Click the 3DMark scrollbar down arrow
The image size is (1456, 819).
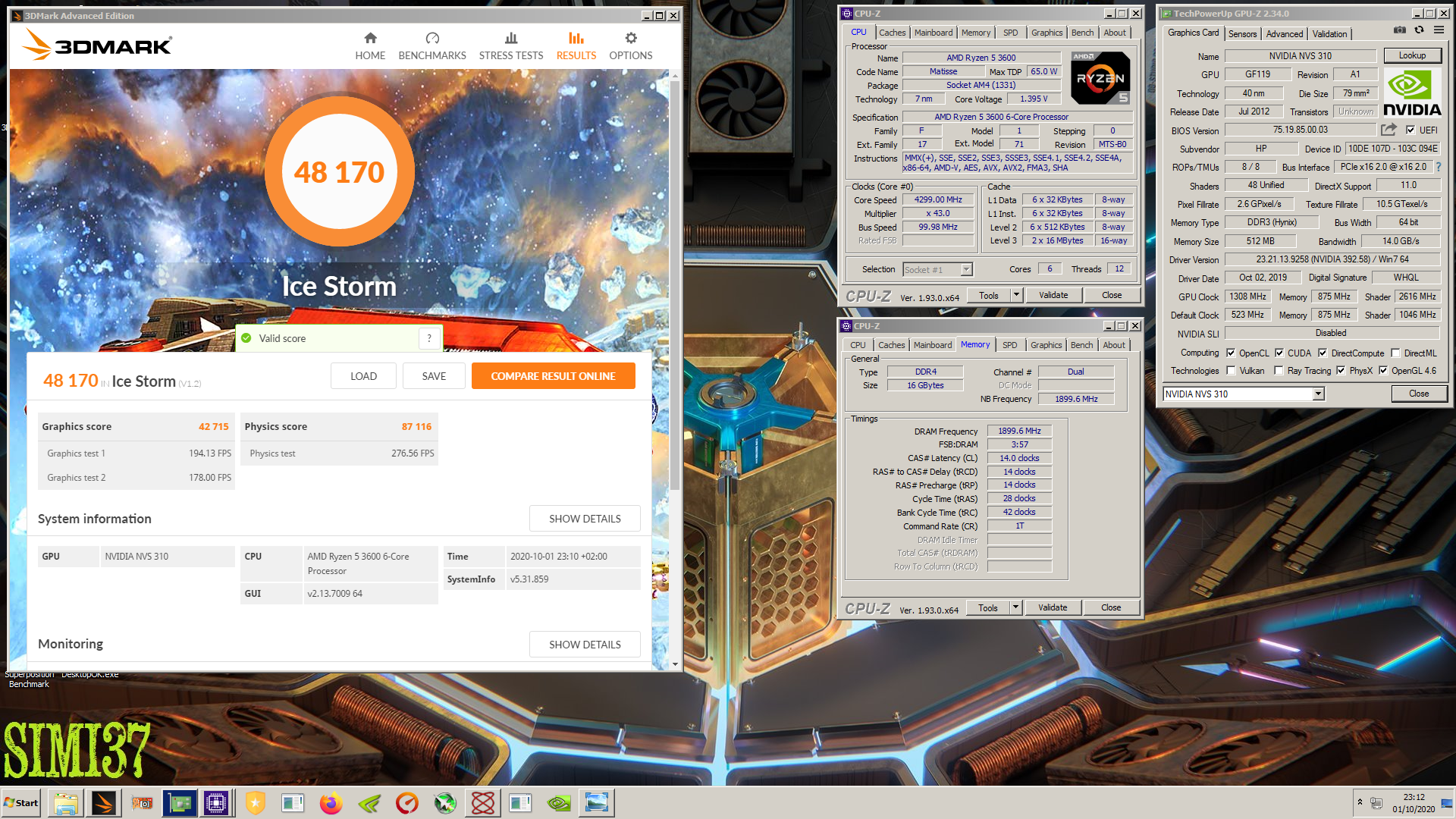675,664
